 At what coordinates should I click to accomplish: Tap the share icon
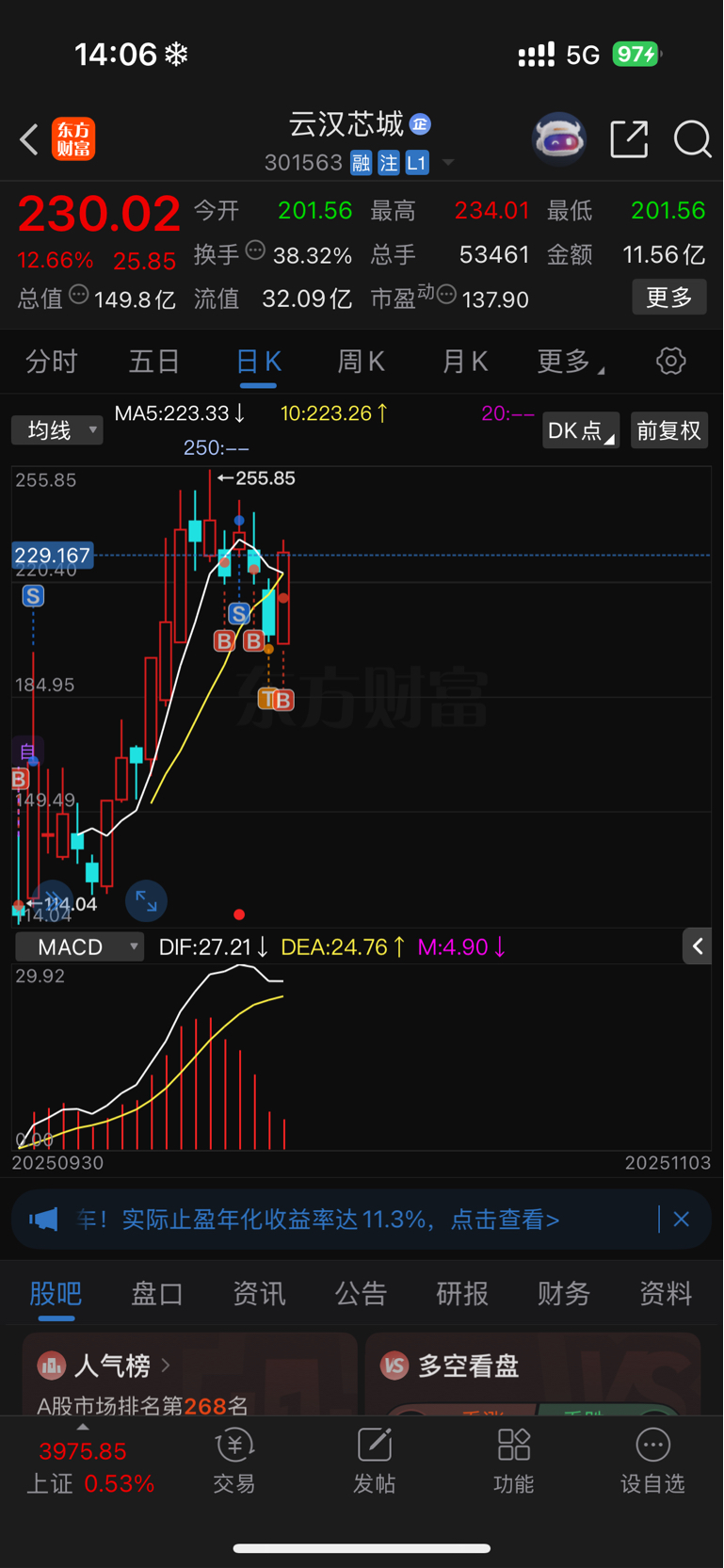pos(629,139)
